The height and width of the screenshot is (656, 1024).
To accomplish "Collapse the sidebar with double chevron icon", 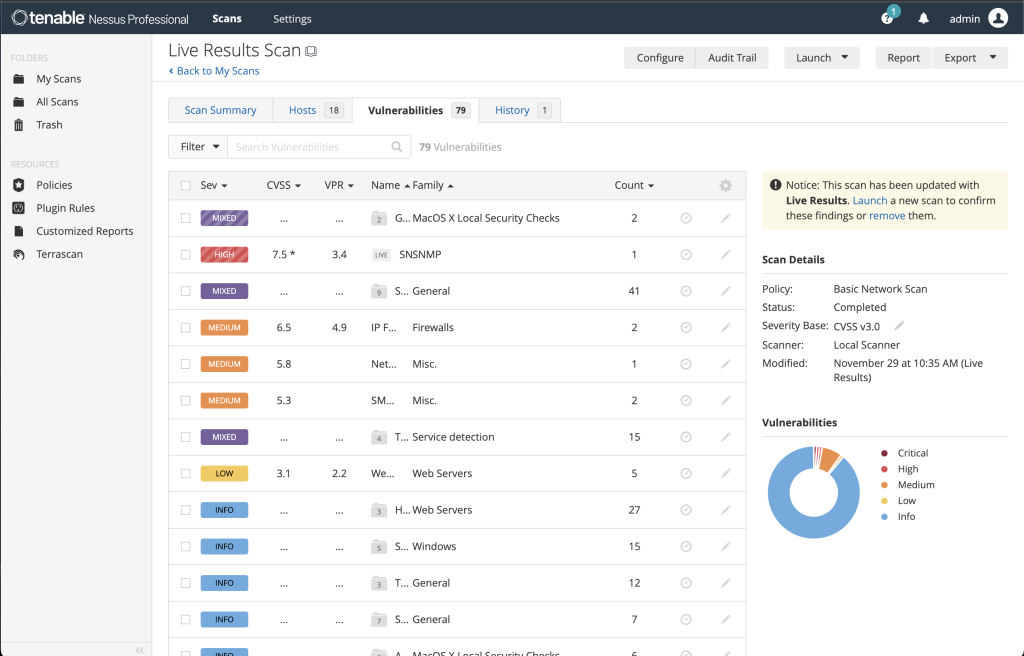I will click(x=139, y=649).
